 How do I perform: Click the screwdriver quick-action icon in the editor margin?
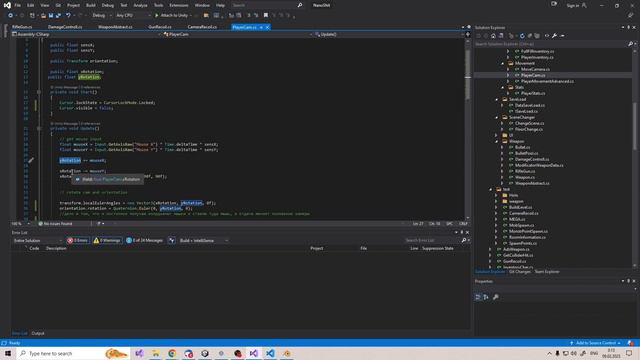point(31,160)
